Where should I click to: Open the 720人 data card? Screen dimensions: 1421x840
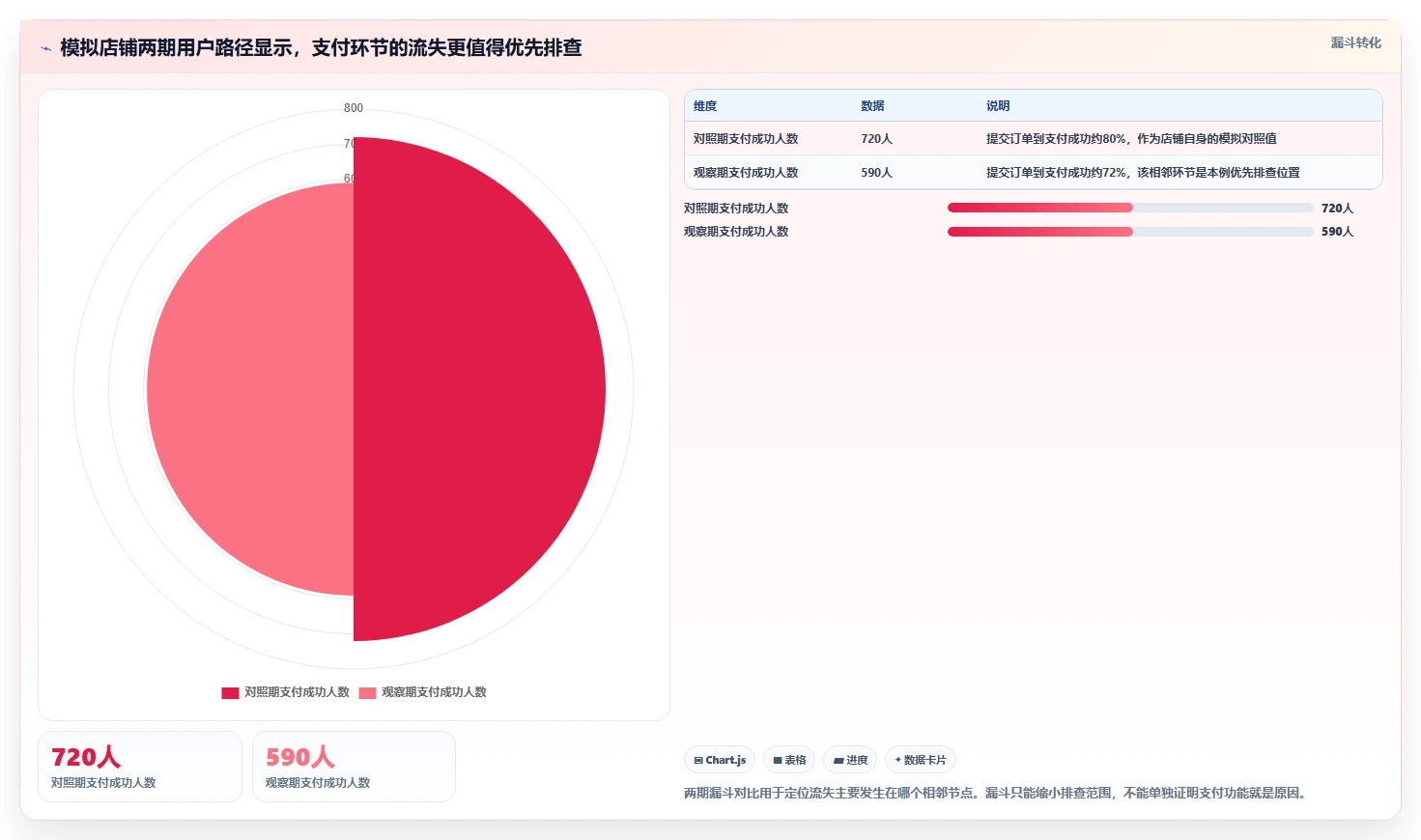point(140,767)
